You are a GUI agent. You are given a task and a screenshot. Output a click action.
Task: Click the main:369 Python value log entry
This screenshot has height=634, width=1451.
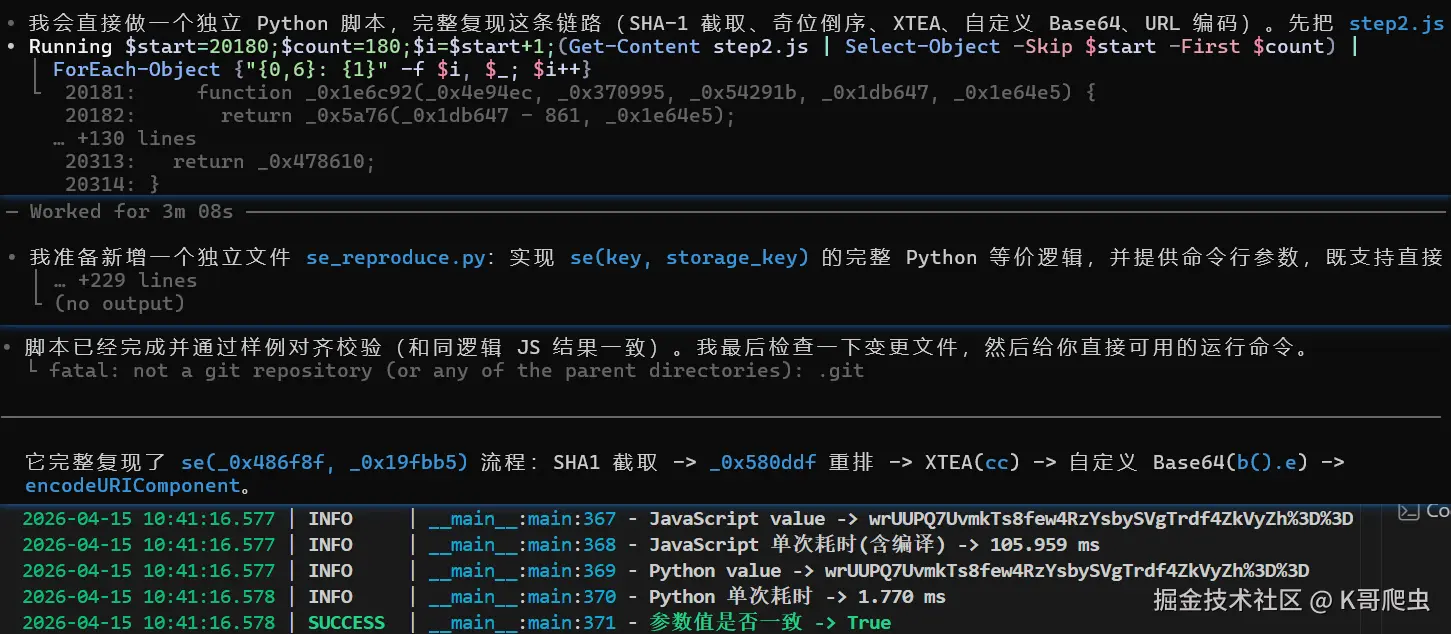point(665,570)
